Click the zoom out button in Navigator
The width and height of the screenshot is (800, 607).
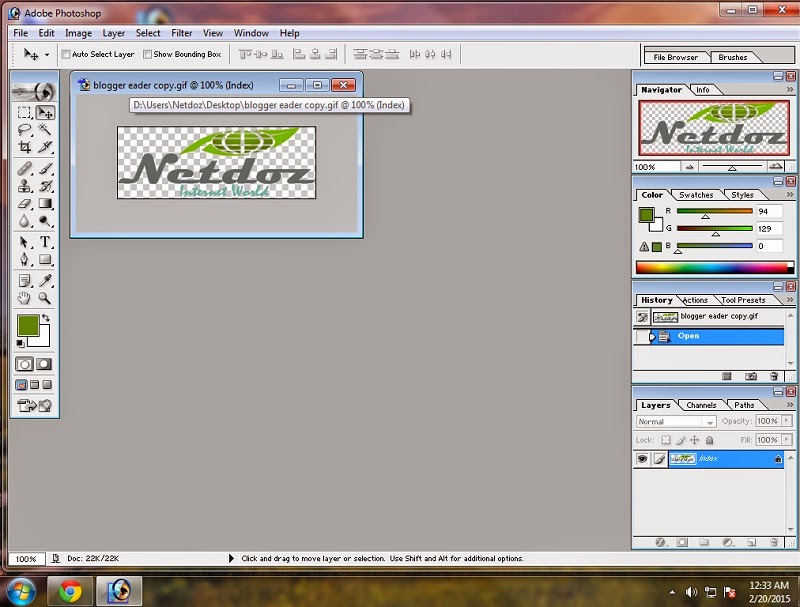689,167
